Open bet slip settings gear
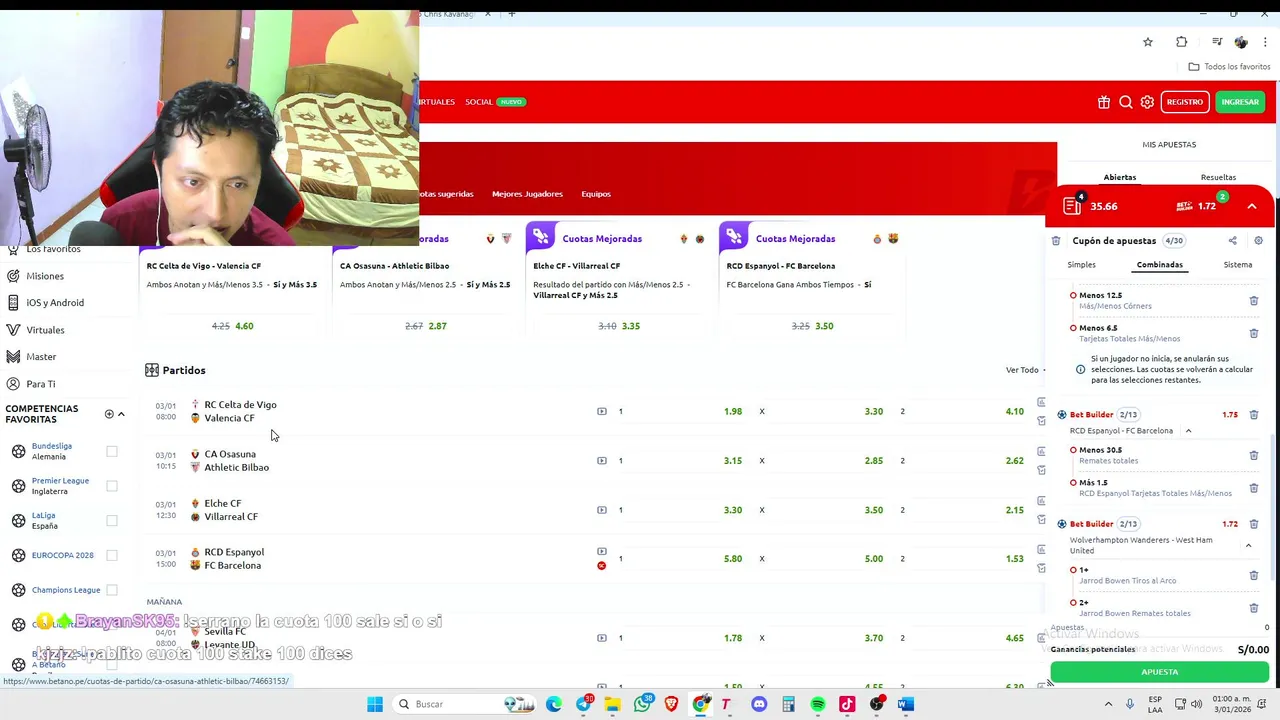Viewport: 1280px width, 720px height. [x=1258, y=241]
